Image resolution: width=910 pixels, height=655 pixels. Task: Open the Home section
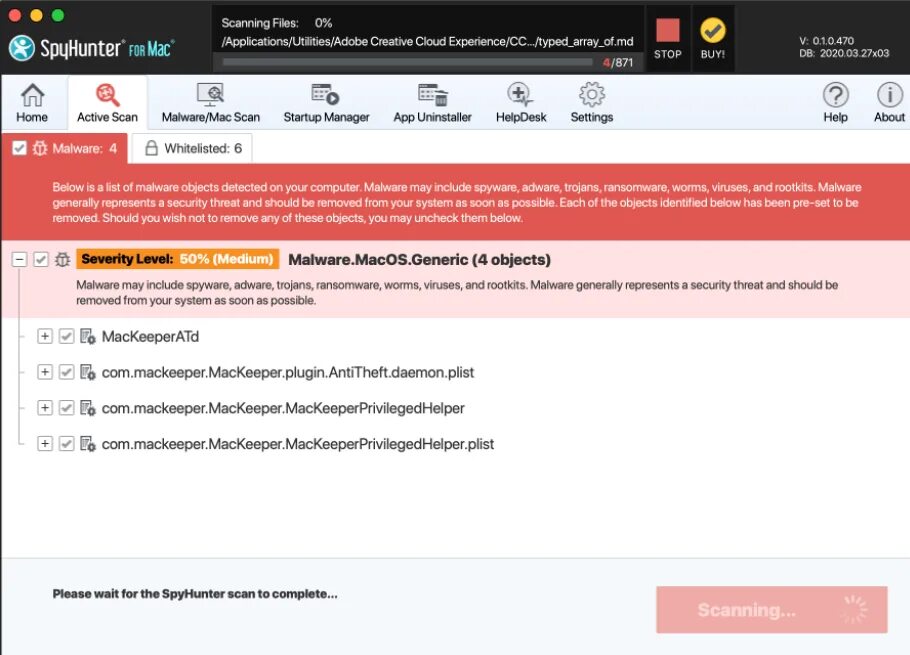(32, 103)
